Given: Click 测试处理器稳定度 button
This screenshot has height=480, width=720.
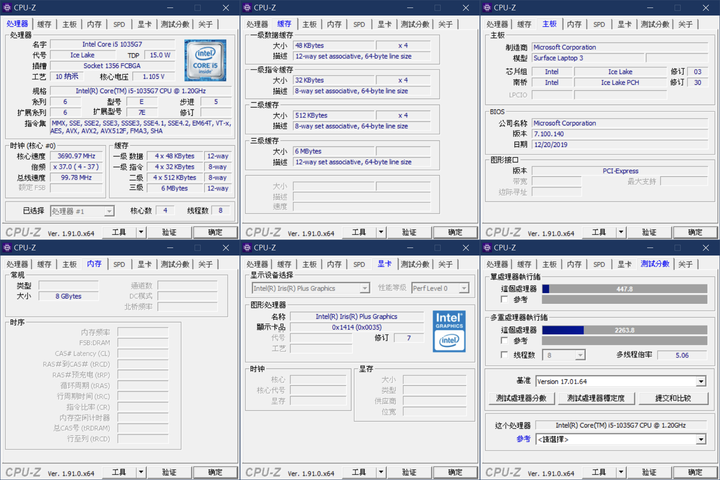Looking at the screenshot, I should 596,398.
